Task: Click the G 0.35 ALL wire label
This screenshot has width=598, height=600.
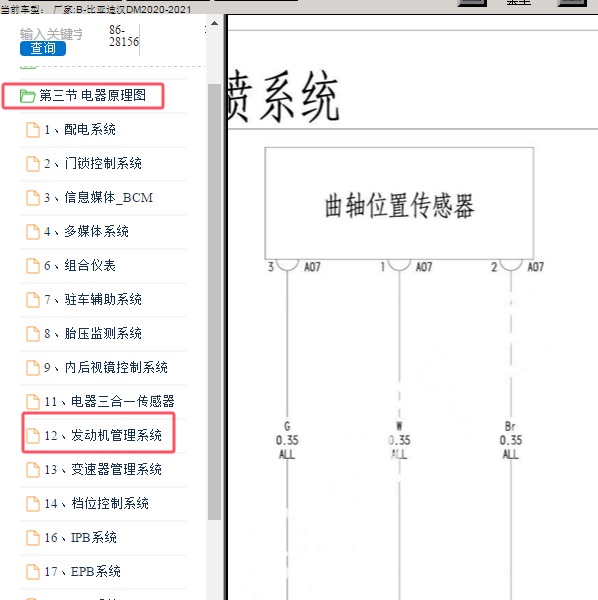Action: coord(287,440)
